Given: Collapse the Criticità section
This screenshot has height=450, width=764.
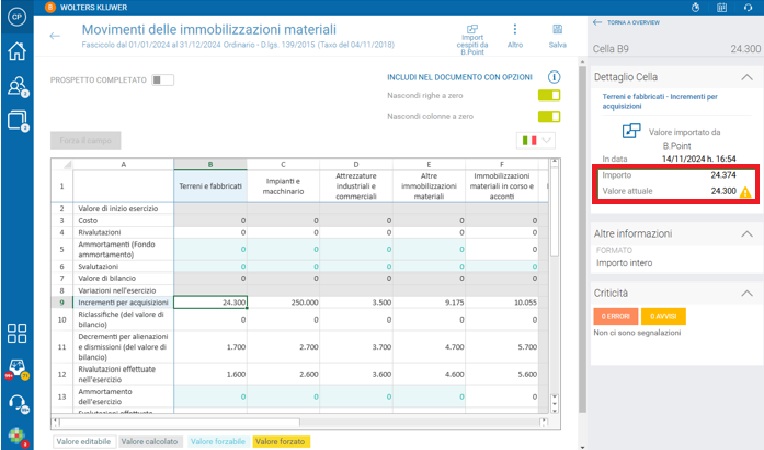Looking at the screenshot, I should [746, 293].
